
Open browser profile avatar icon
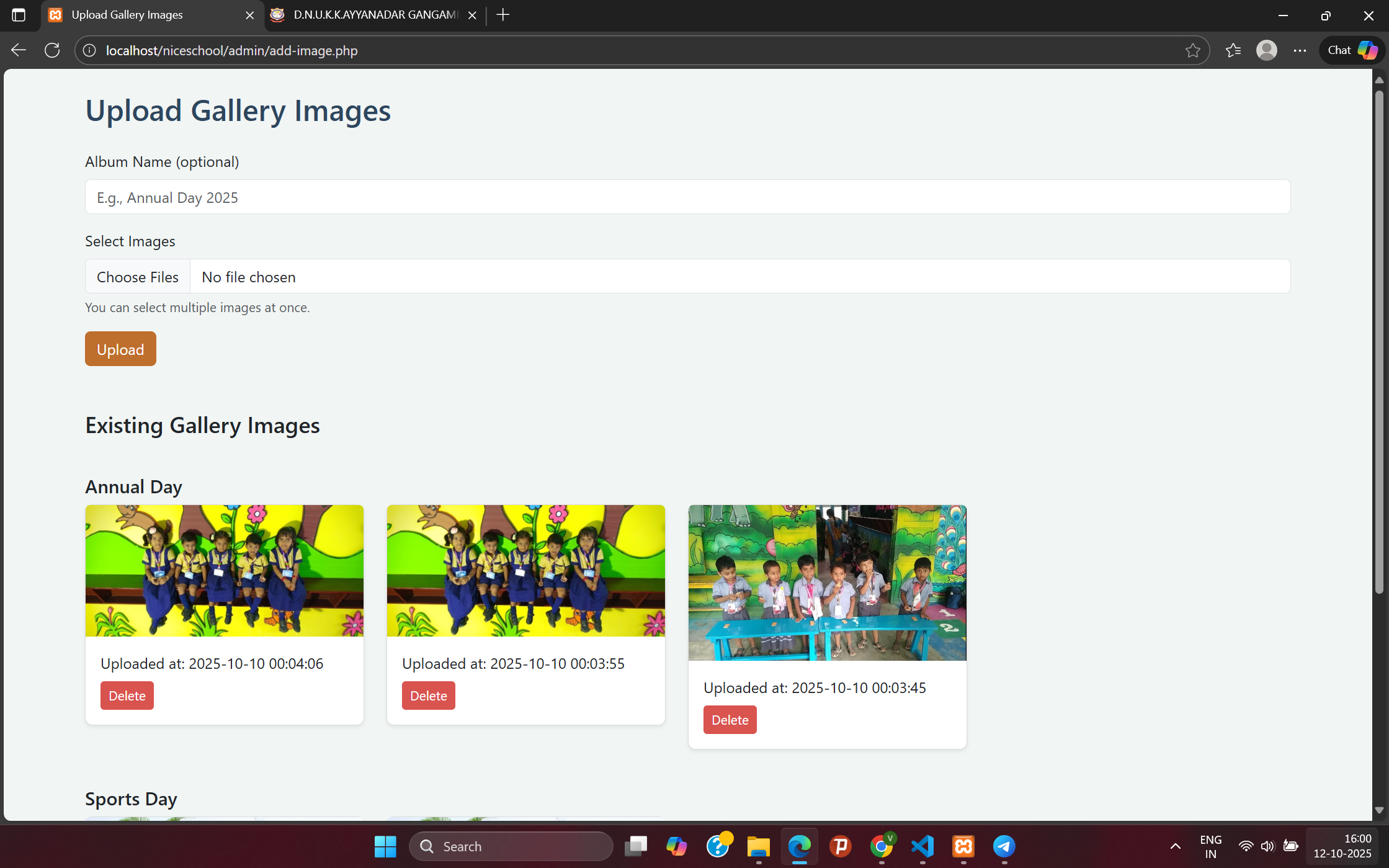pos(1266,50)
